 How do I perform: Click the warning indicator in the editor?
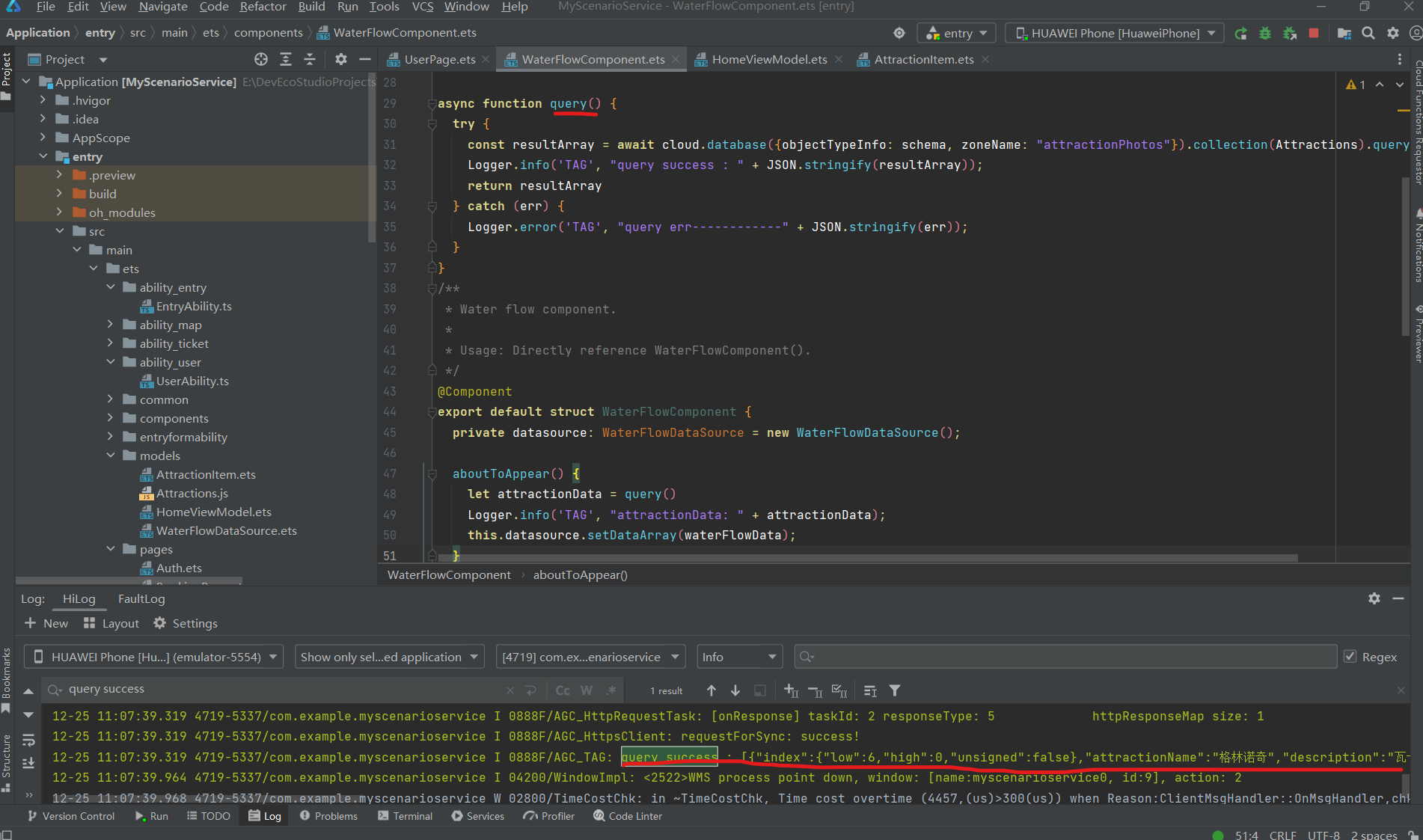coord(1356,85)
